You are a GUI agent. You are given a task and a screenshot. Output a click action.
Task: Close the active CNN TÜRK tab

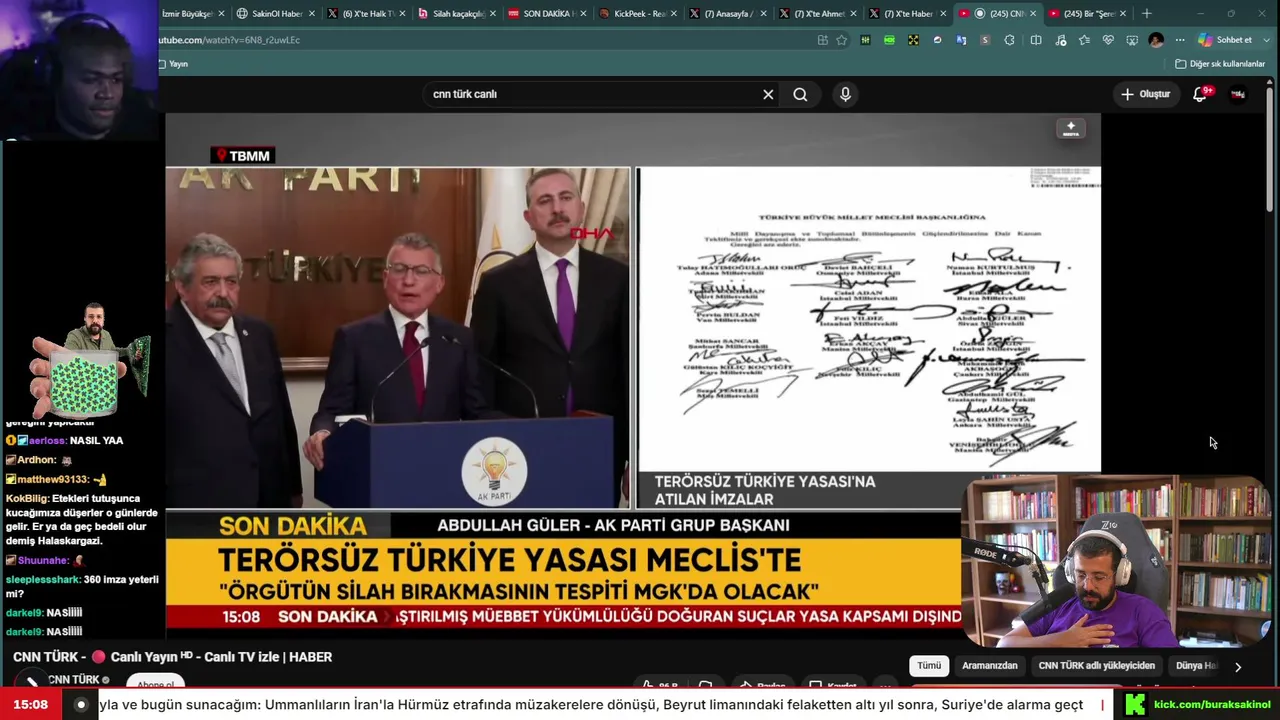click(1033, 14)
